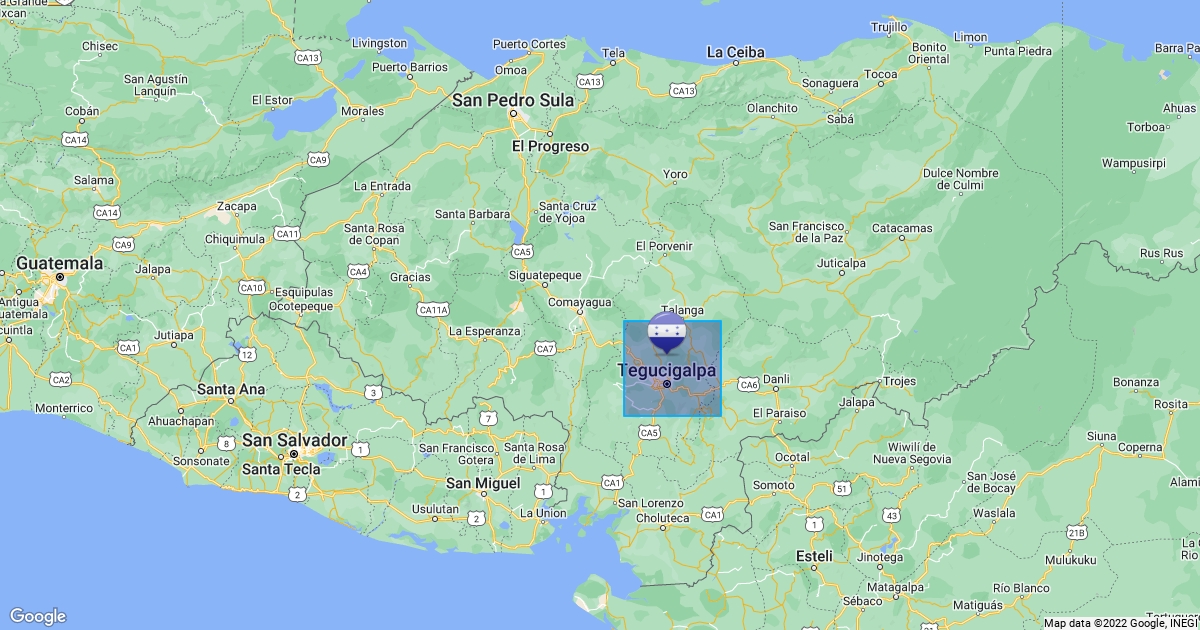Image resolution: width=1200 pixels, height=630 pixels.
Task: Click the Juticalpa town label
Action: [x=840, y=264]
